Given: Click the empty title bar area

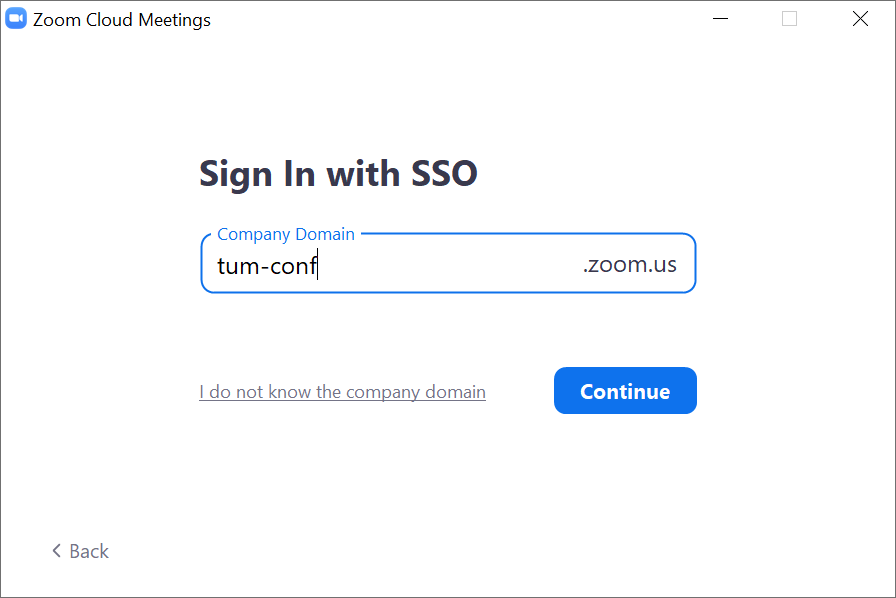Looking at the screenshot, I should pyautogui.click(x=450, y=19).
